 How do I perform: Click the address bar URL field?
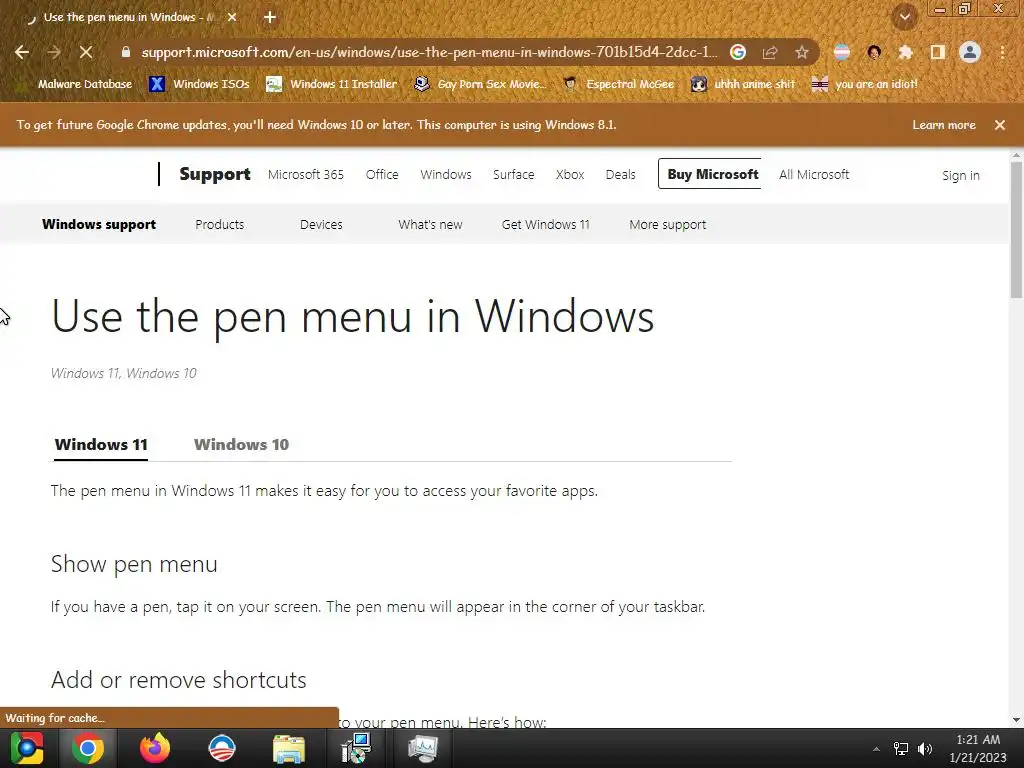(429, 52)
